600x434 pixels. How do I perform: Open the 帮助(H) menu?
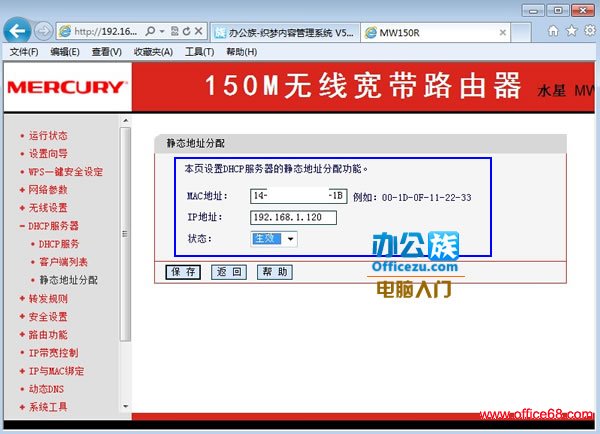tap(241, 52)
